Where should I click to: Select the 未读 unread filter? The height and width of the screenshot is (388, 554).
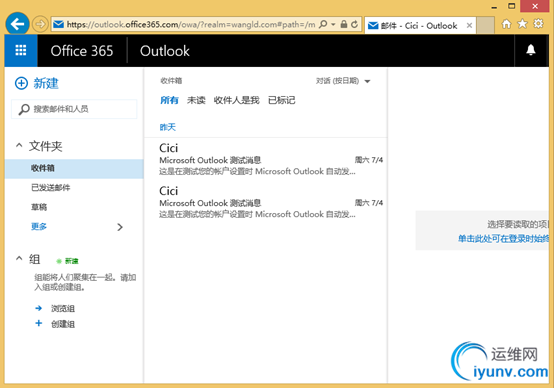(196, 100)
